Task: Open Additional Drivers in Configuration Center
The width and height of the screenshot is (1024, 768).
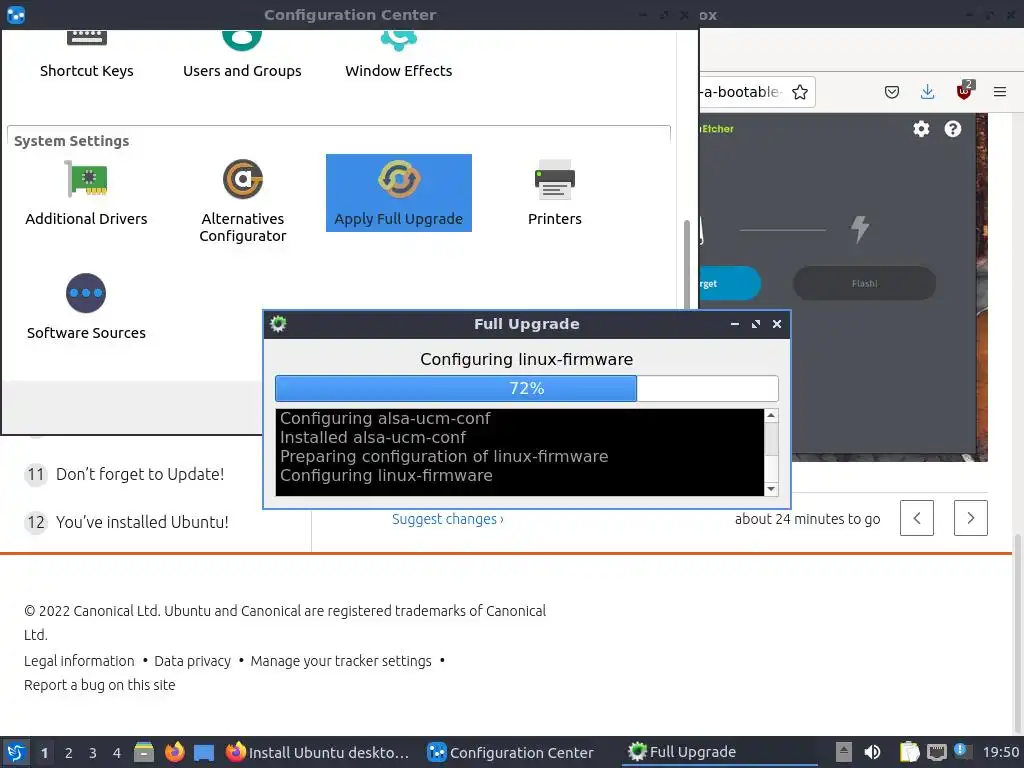Action: (x=86, y=193)
